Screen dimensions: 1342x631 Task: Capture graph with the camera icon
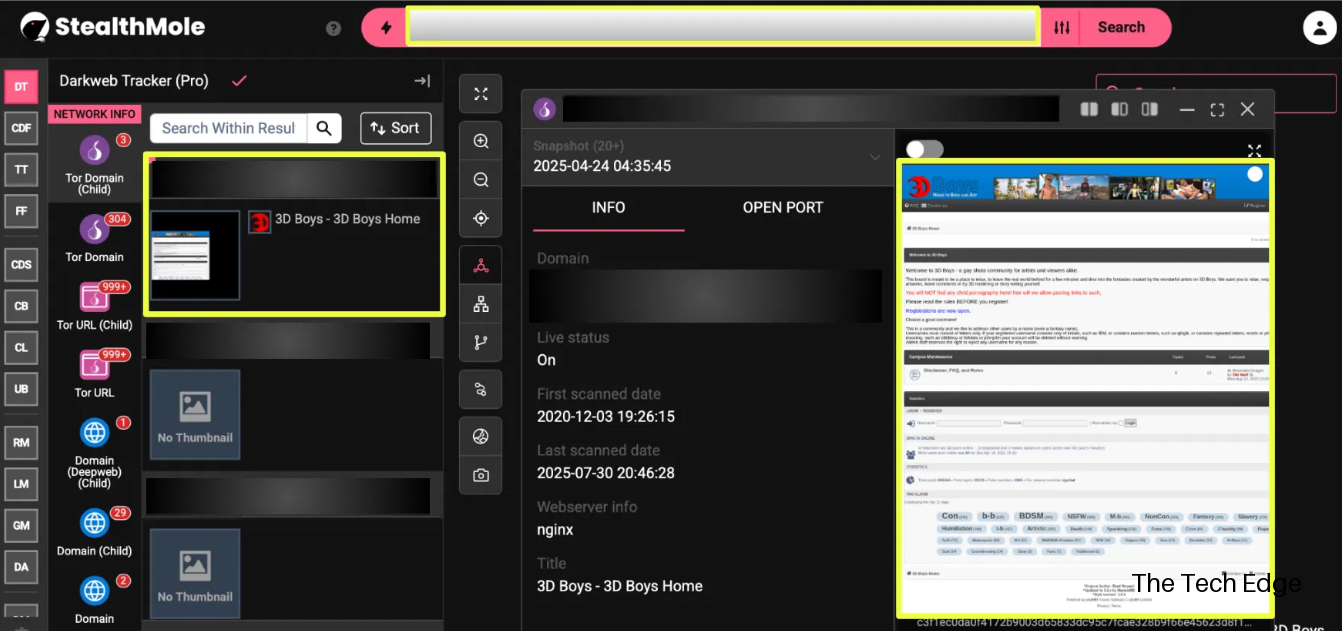click(481, 475)
